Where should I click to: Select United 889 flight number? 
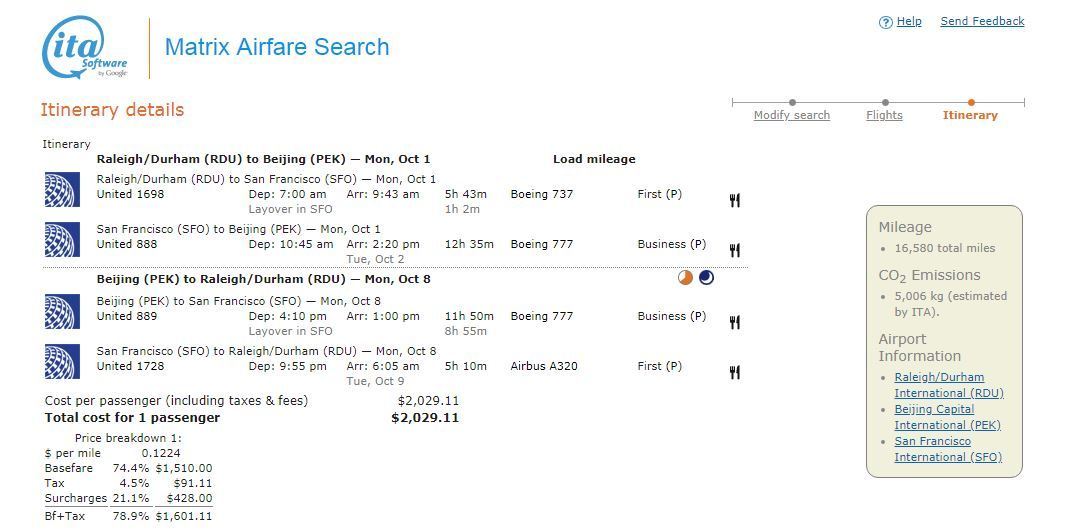point(127,316)
